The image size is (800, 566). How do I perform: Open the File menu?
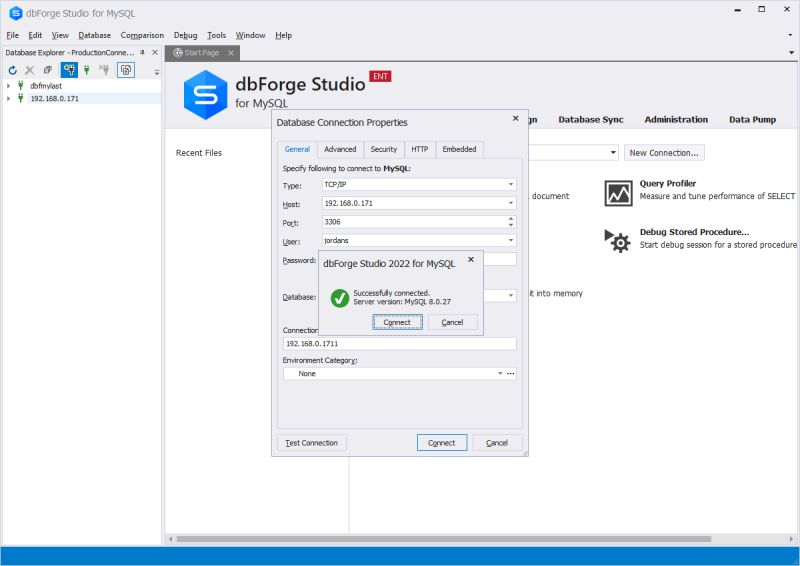tap(12, 35)
